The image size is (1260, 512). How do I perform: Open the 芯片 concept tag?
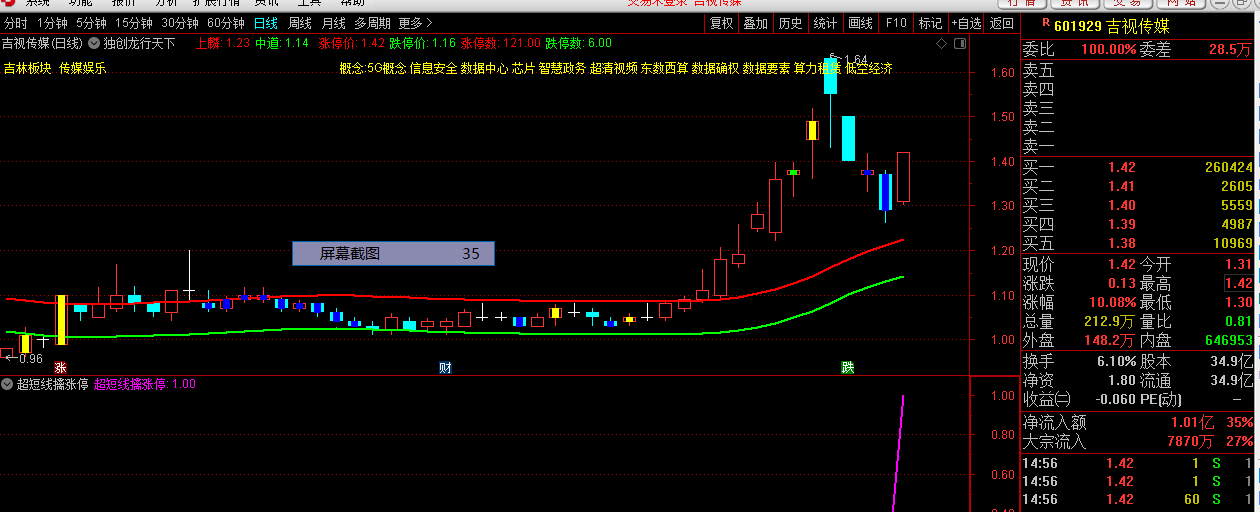coord(523,68)
